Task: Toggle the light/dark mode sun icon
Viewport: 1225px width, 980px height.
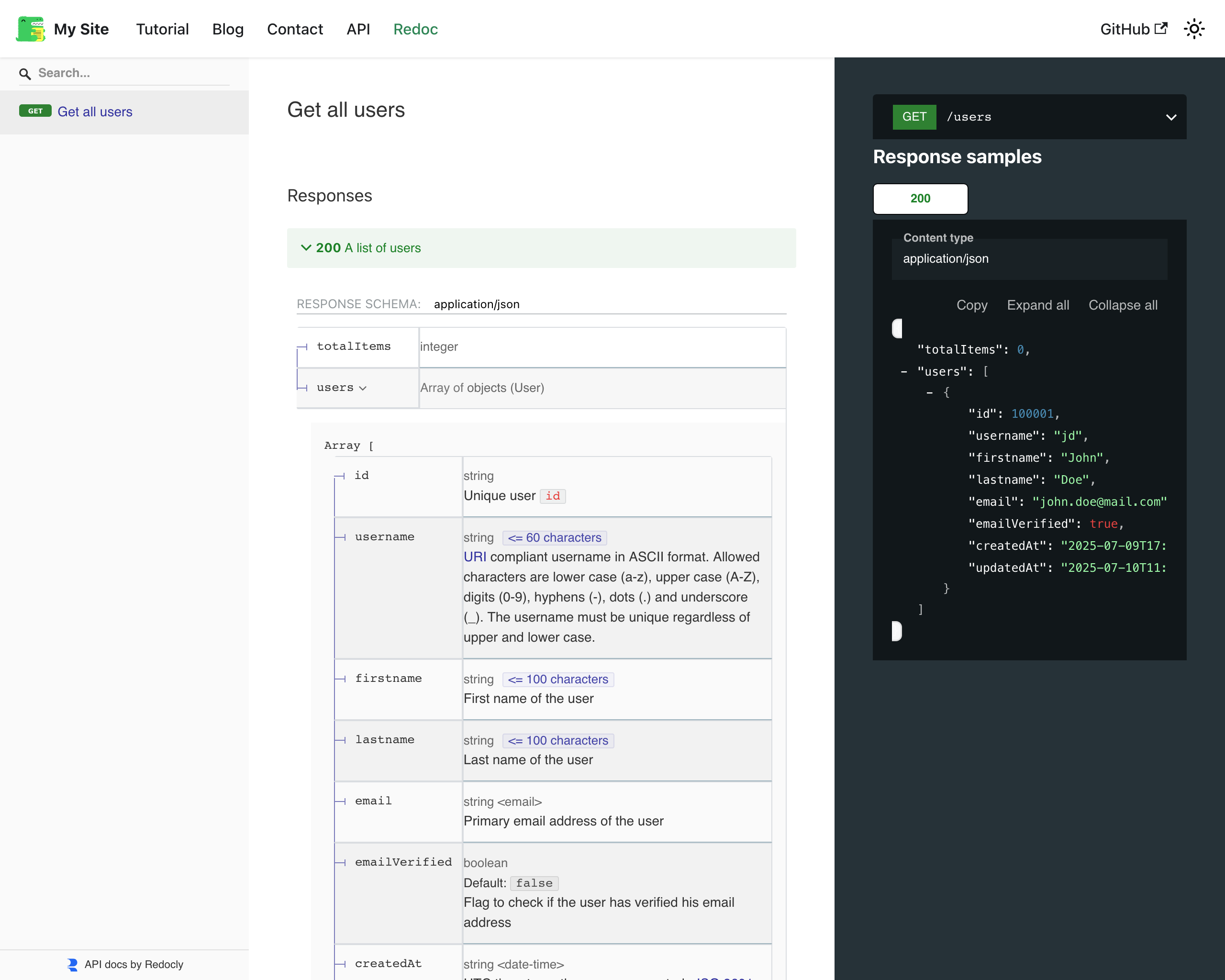Action: tap(1194, 29)
